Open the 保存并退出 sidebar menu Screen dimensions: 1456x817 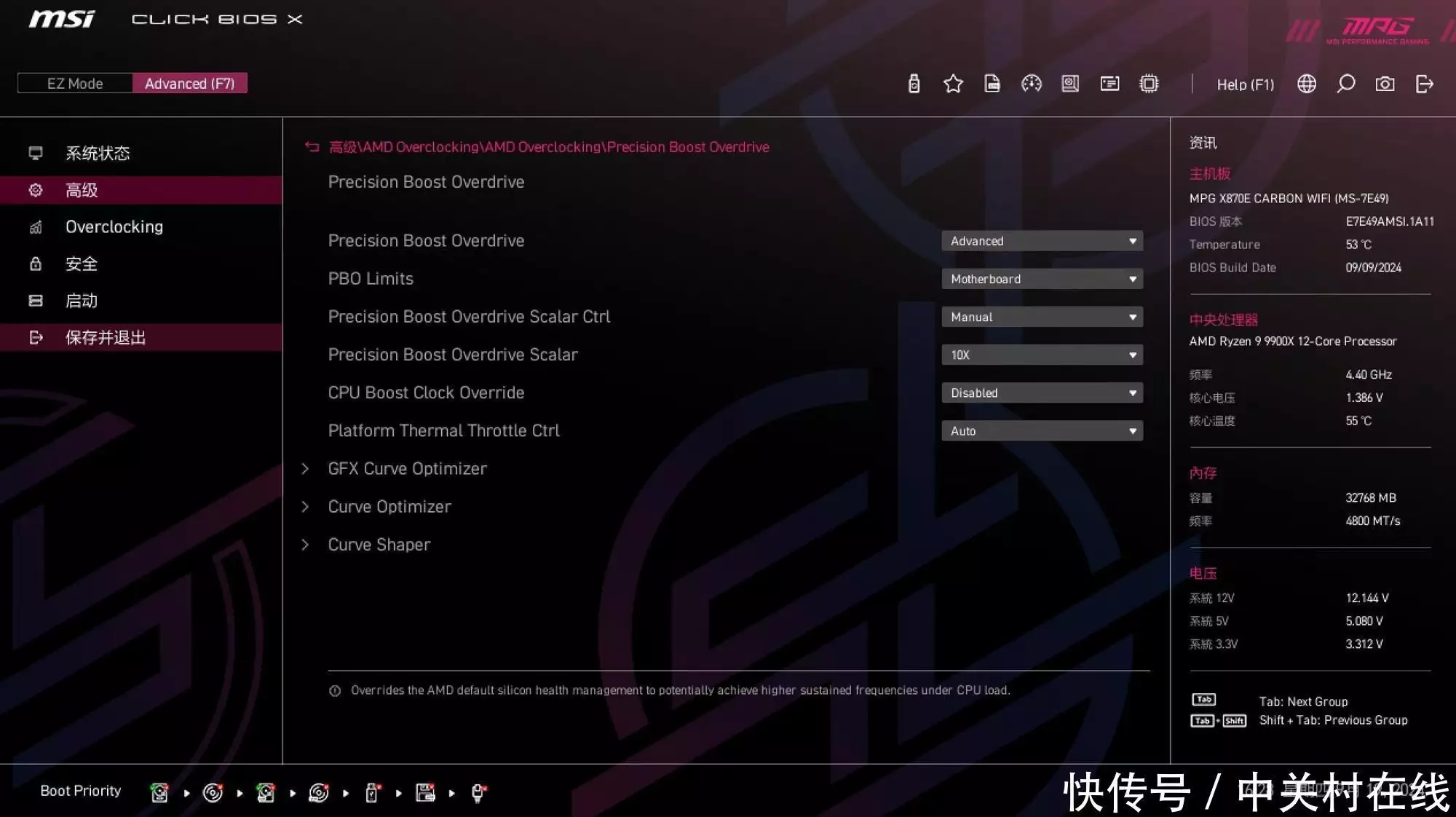click(141, 338)
